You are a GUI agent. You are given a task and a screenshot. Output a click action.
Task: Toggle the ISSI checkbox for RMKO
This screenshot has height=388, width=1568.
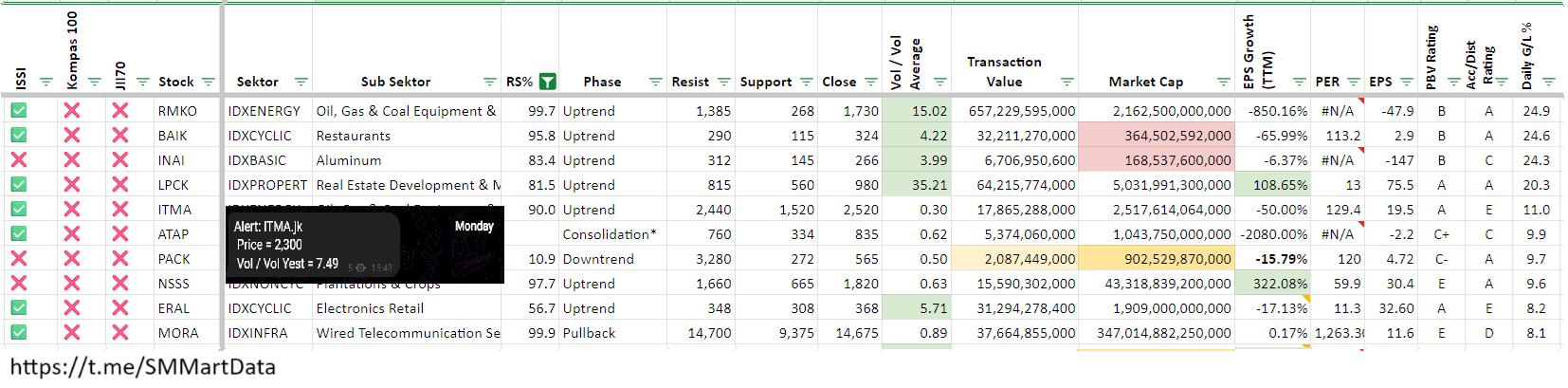pos(19,111)
